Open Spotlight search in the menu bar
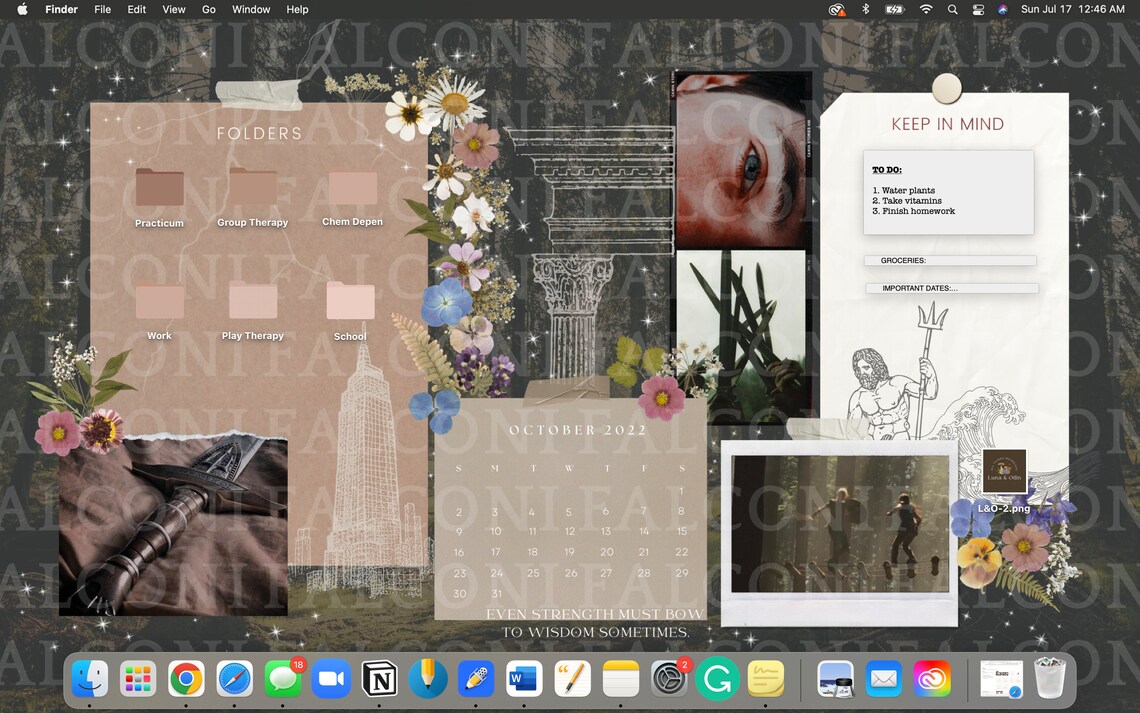 tap(952, 9)
